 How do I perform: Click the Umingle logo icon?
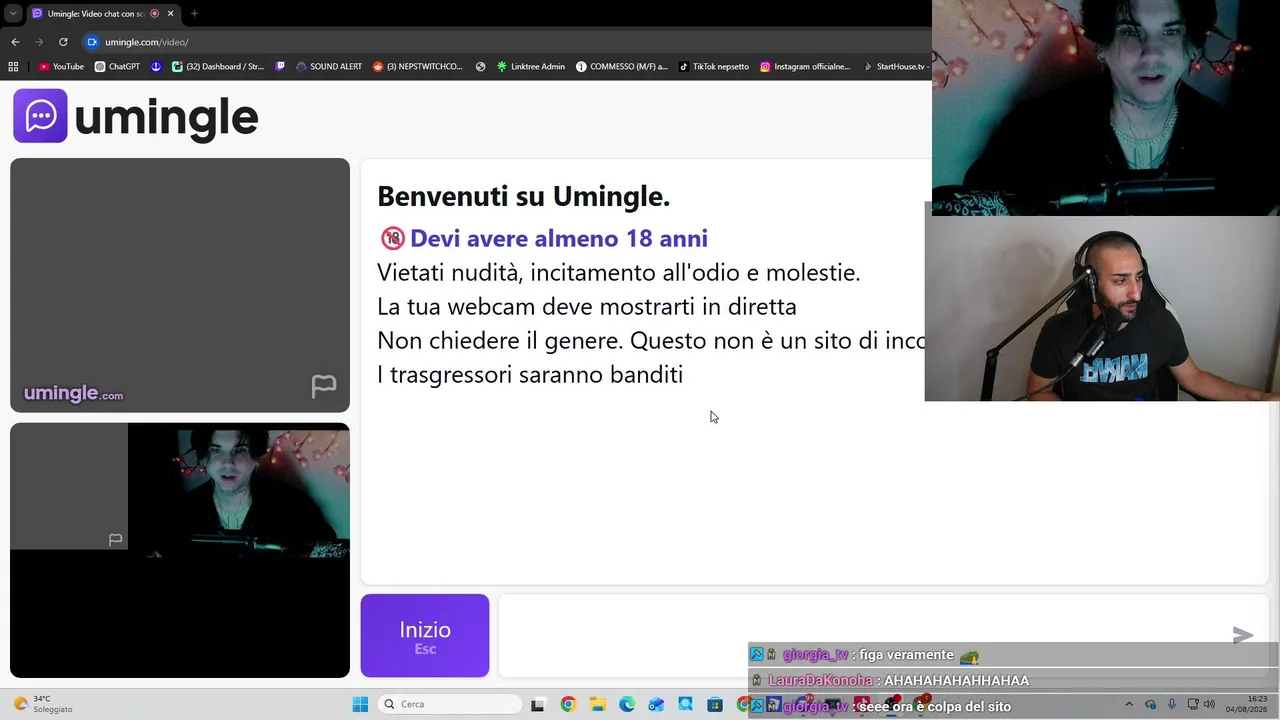[x=40, y=116]
